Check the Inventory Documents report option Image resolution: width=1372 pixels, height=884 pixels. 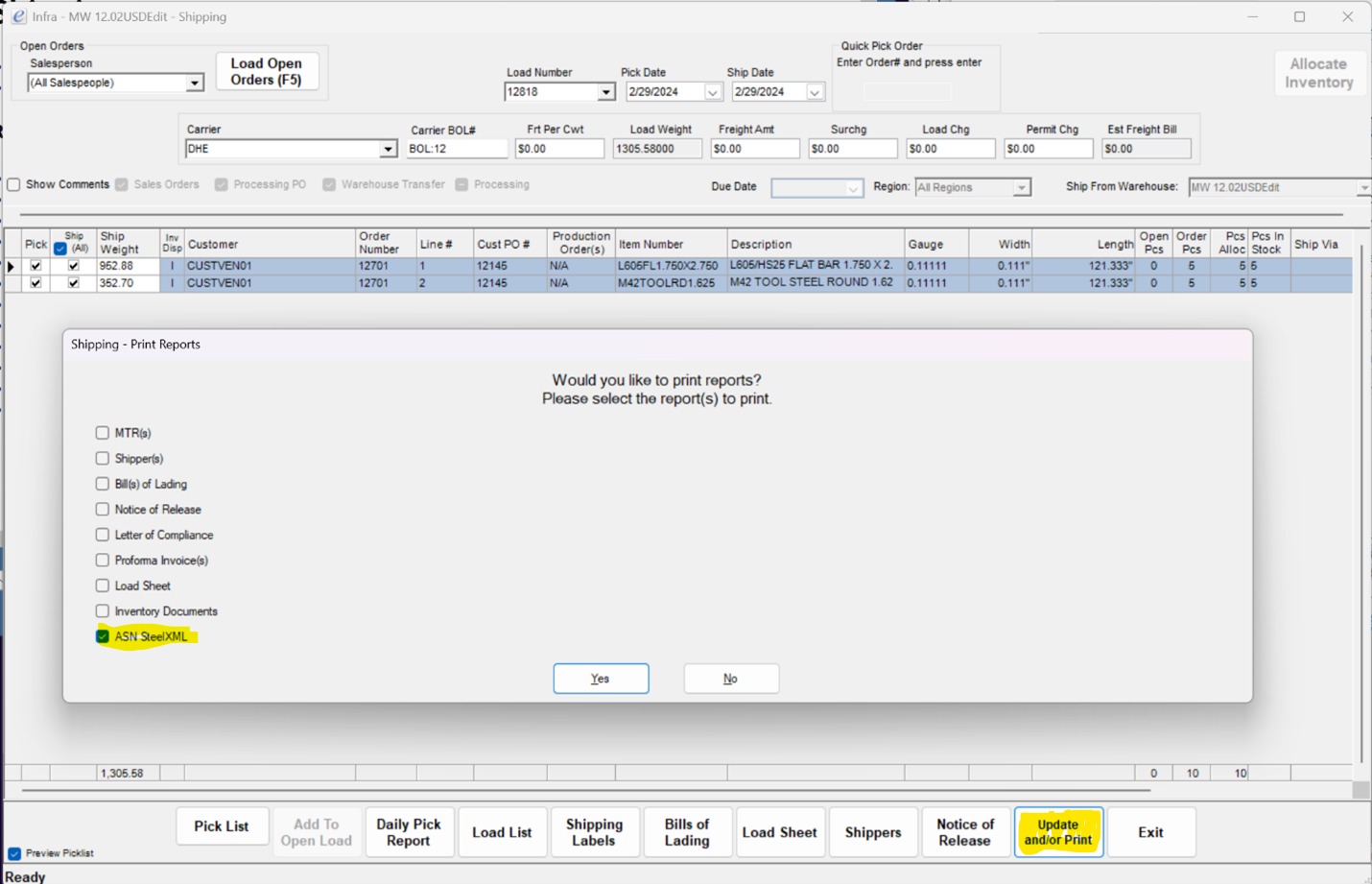click(102, 610)
